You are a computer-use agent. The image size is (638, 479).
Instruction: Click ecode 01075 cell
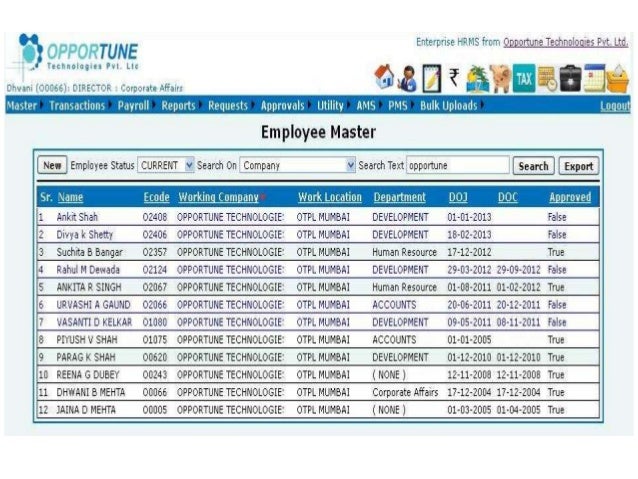point(155,340)
